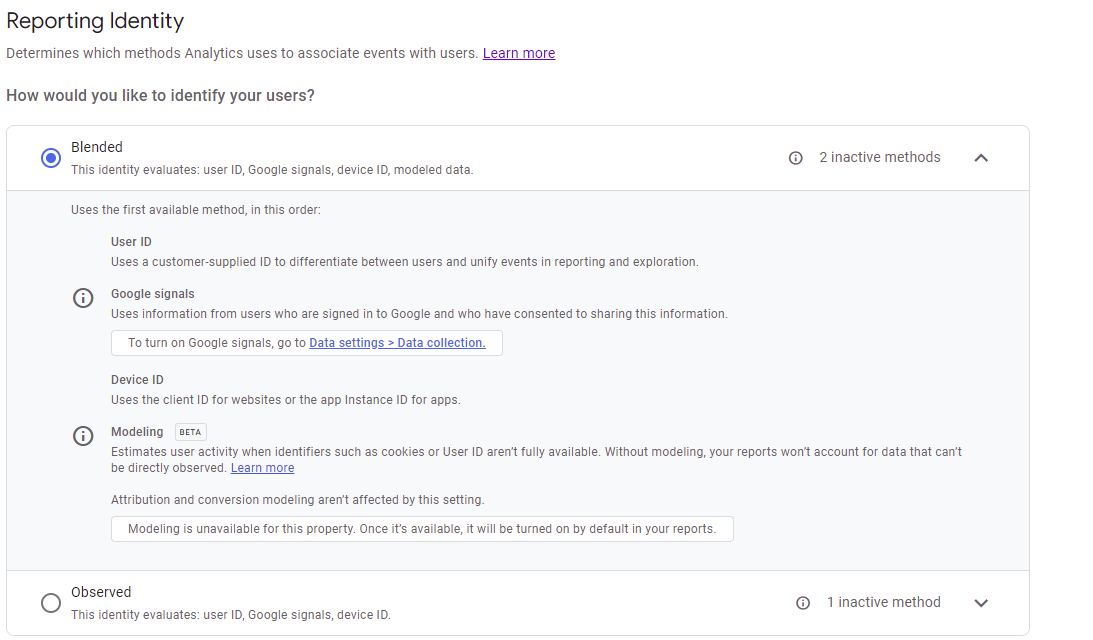Screen dimensions: 1093x640
Task: Click the 'Reporting Identity' title
Action: 95,21
